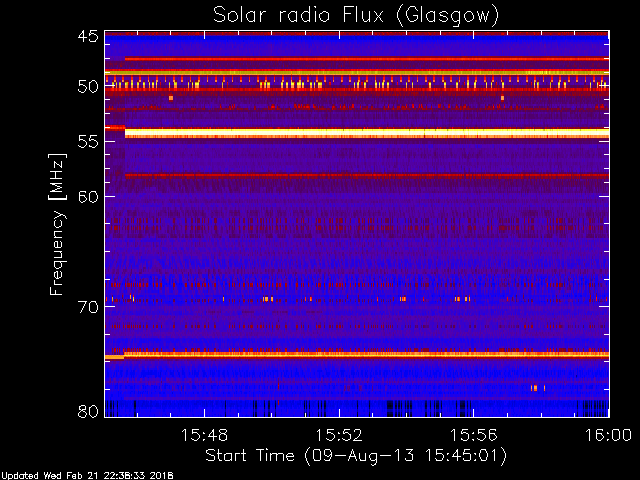Image resolution: width=640 pixels, height=480 pixels.
Task: Click the red band near 58 MHz
Action: tap(367, 176)
